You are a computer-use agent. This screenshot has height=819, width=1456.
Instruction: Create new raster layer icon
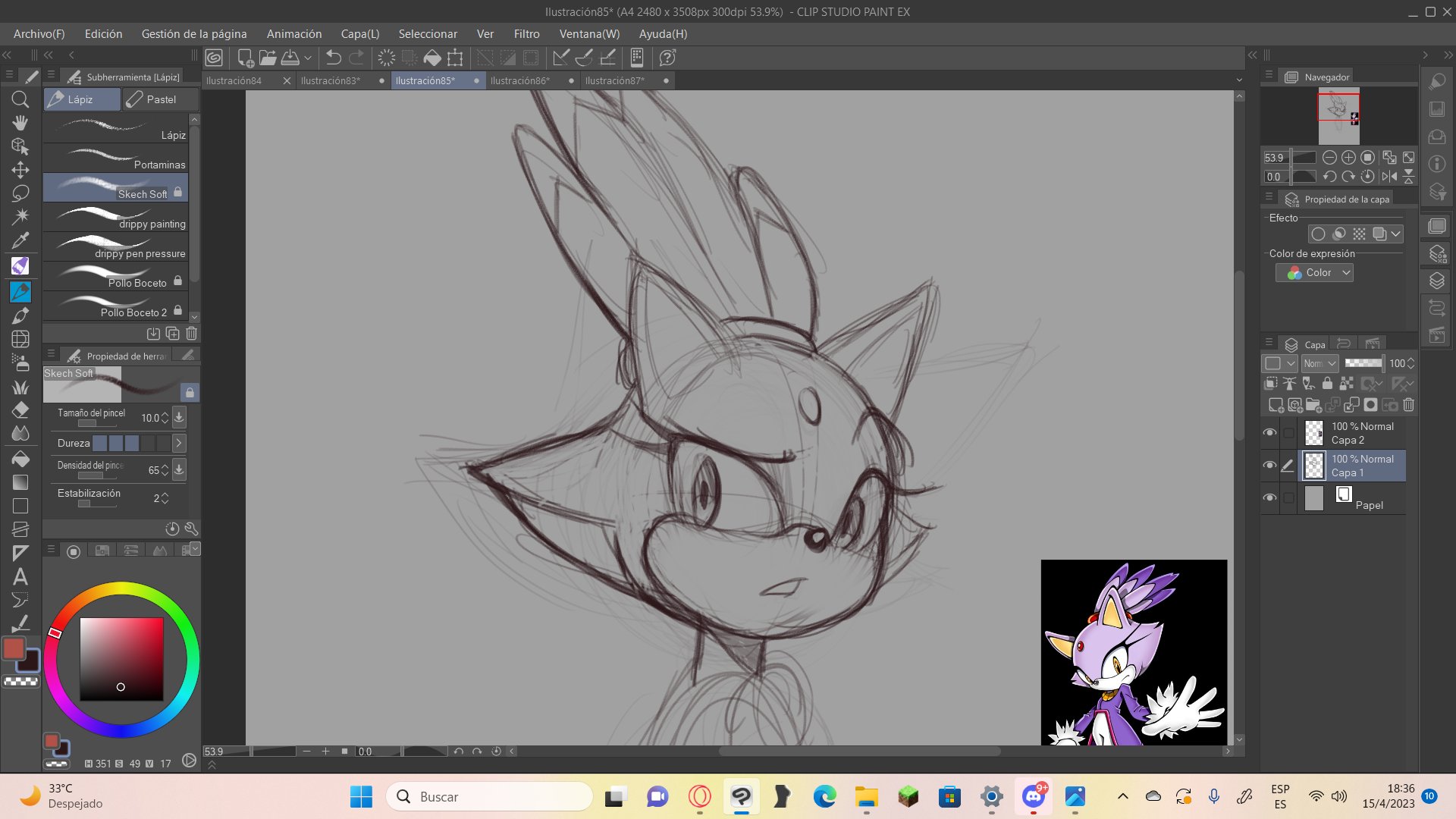tap(1276, 405)
